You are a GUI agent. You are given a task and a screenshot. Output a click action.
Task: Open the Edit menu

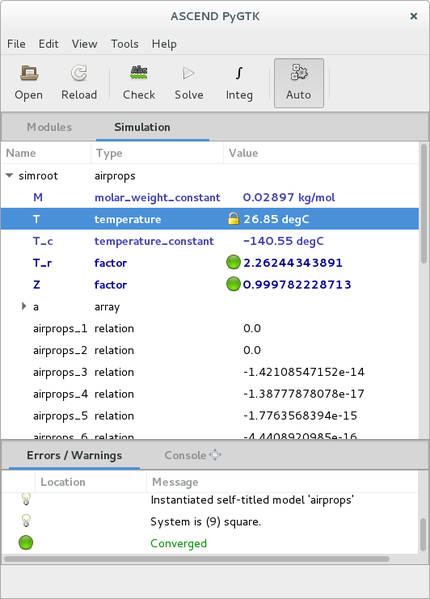(x=48, y=44)
